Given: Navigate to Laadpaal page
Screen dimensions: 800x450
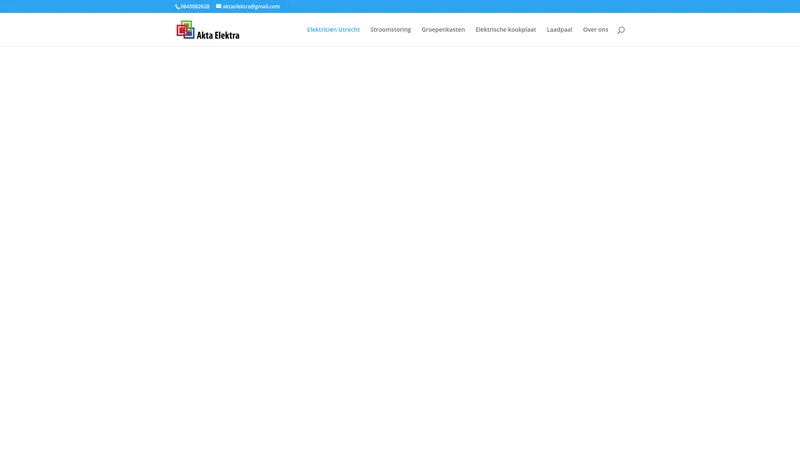Looking at the screenshot, I should tap(559, 30).
